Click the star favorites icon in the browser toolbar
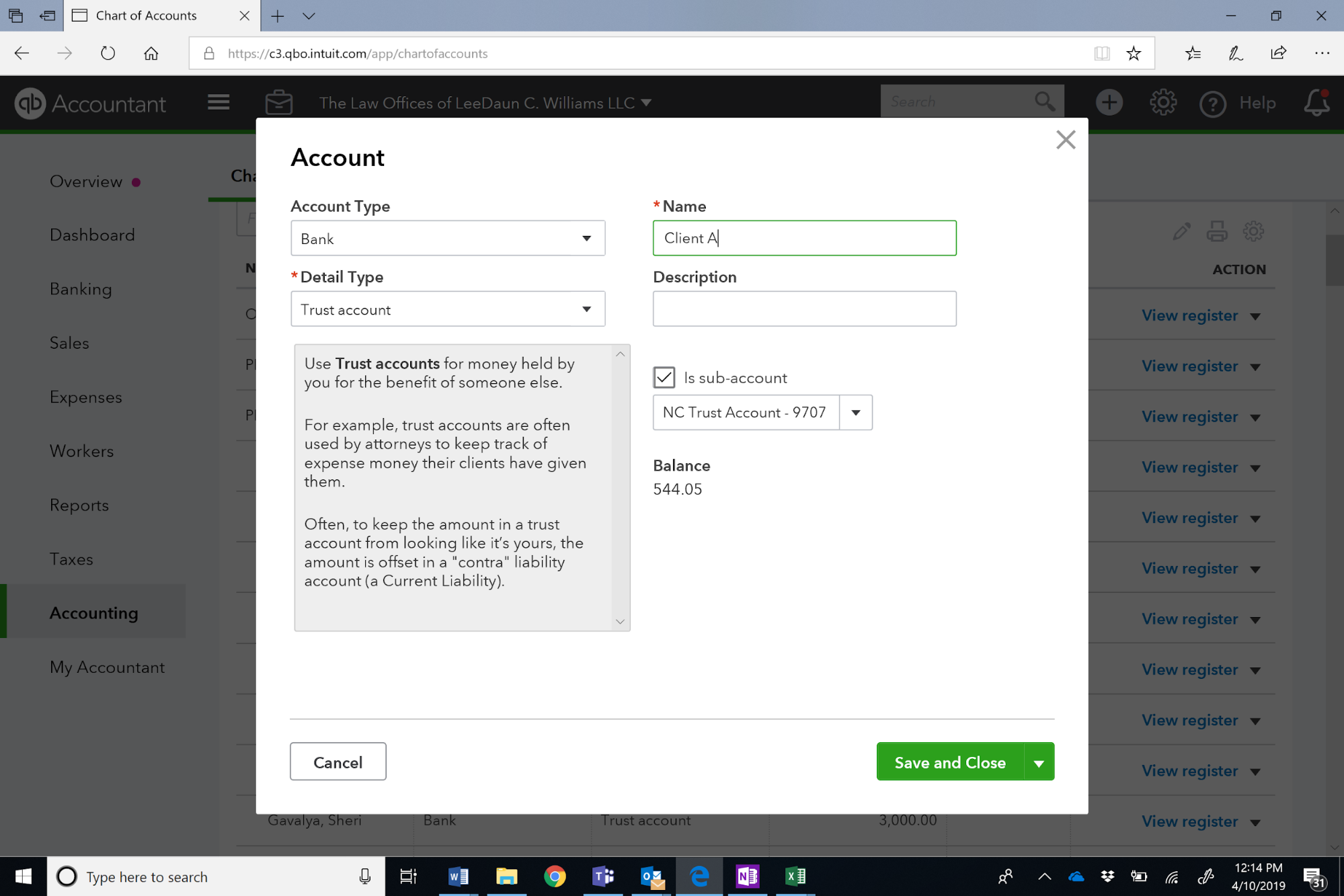This screenshot has height=896, width=1344. [x=1192, y=52]
